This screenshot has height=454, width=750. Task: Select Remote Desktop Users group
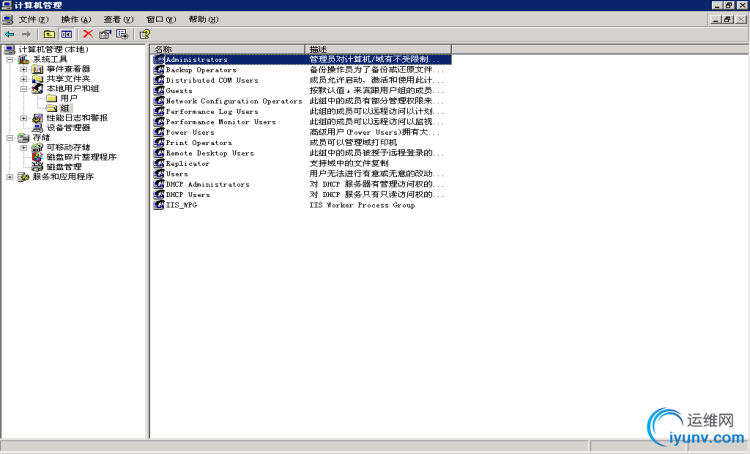pyautogui.click(x=210, y=153)
